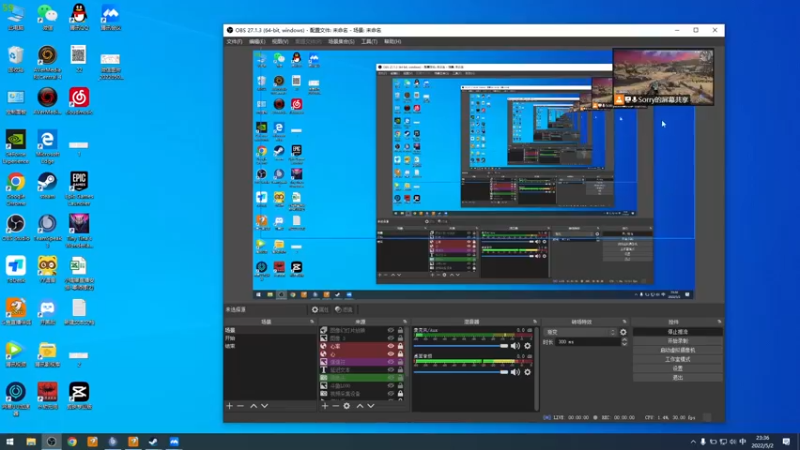Pop out the 来源 dock header icon
The height and width of the screenshot is (450, 800).
pos(405,322)
